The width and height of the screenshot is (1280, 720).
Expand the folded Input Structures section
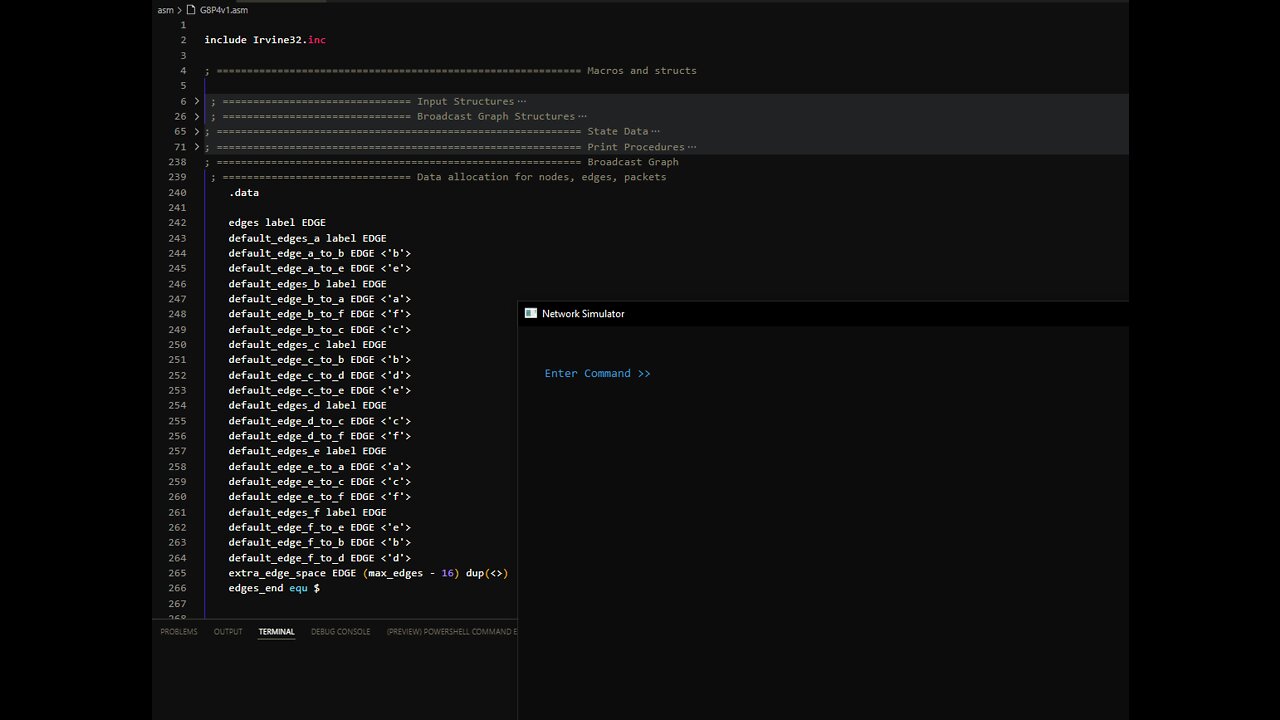(197, 101)
